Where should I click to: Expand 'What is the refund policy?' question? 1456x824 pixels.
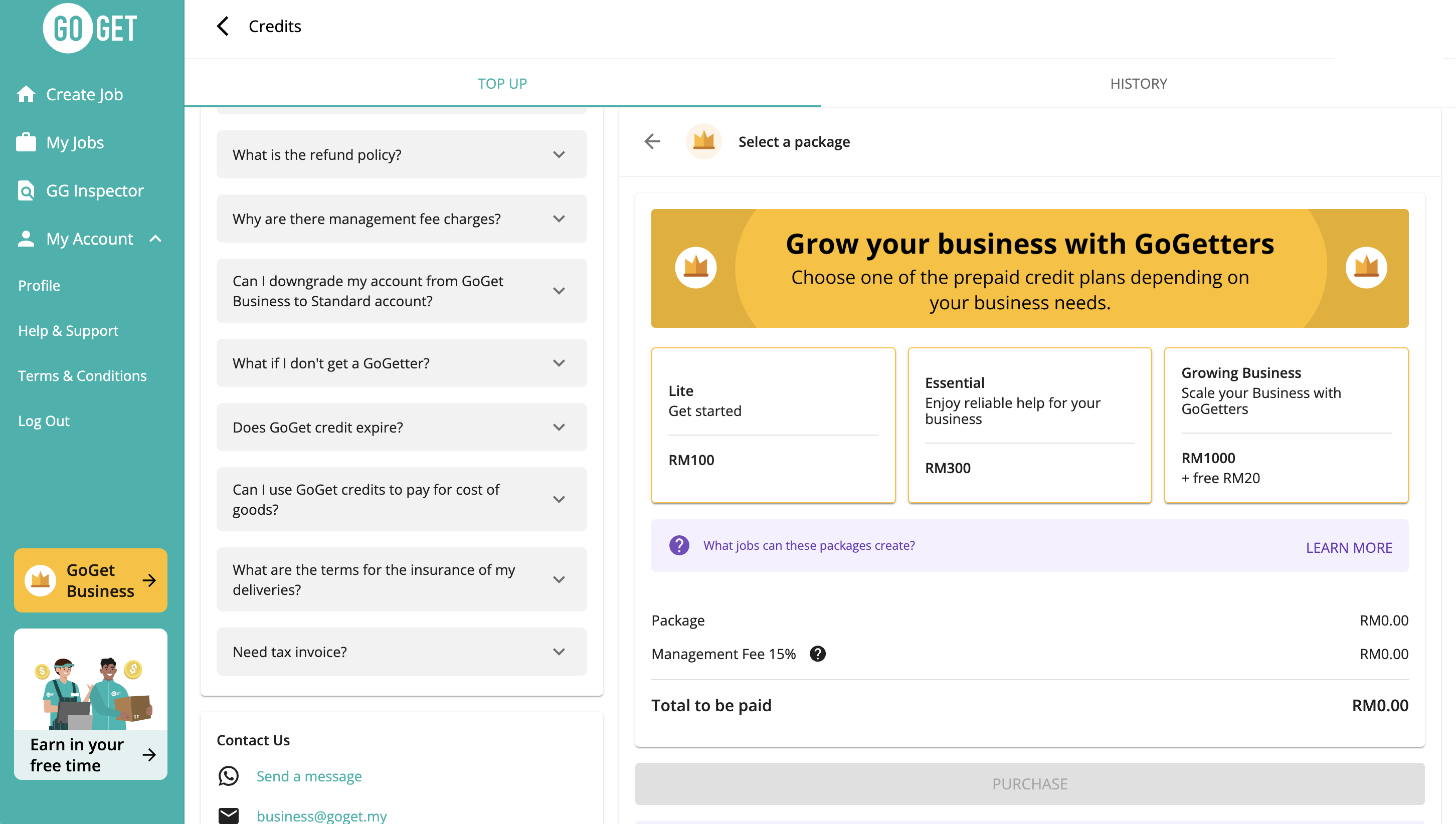tap(402, 154)
